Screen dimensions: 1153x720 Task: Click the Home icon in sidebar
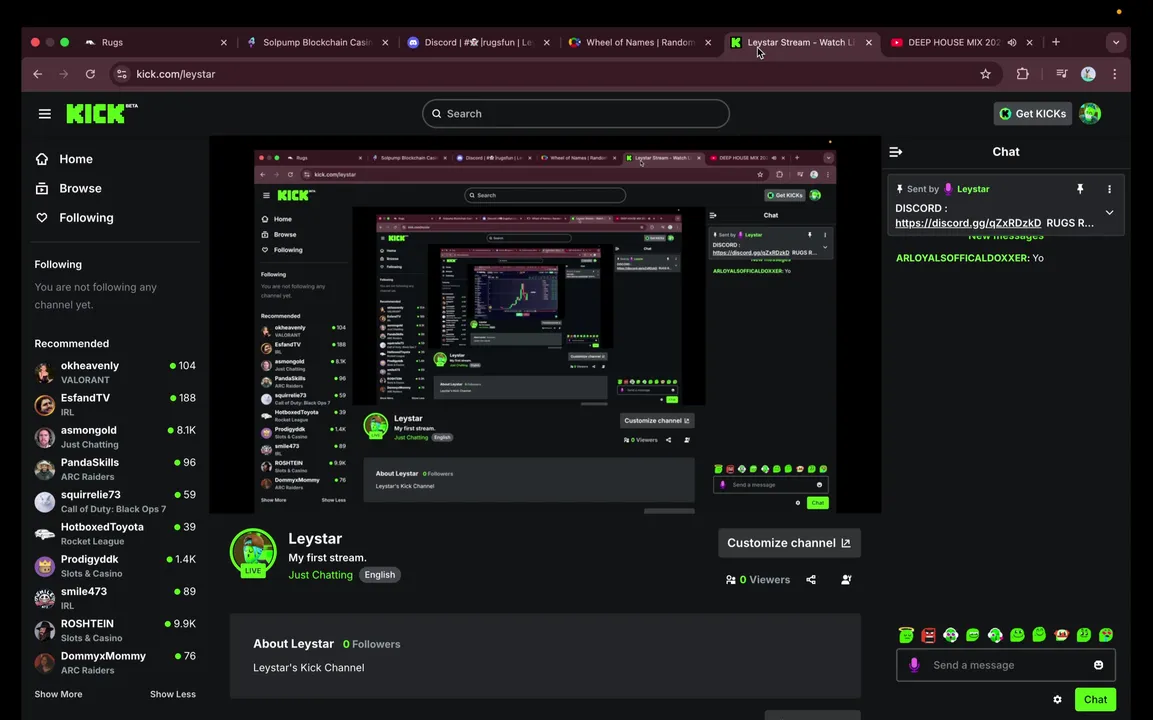42,159
